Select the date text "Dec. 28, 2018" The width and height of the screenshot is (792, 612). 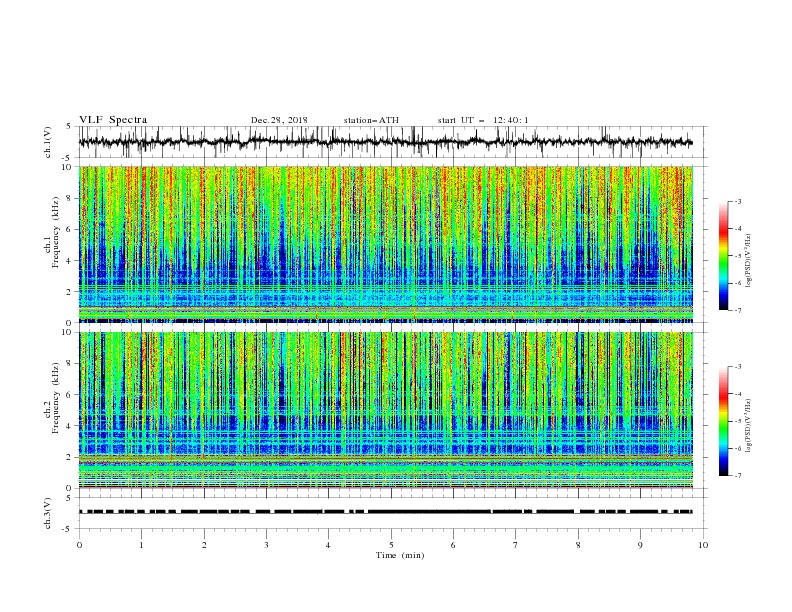tap(279, 120)
